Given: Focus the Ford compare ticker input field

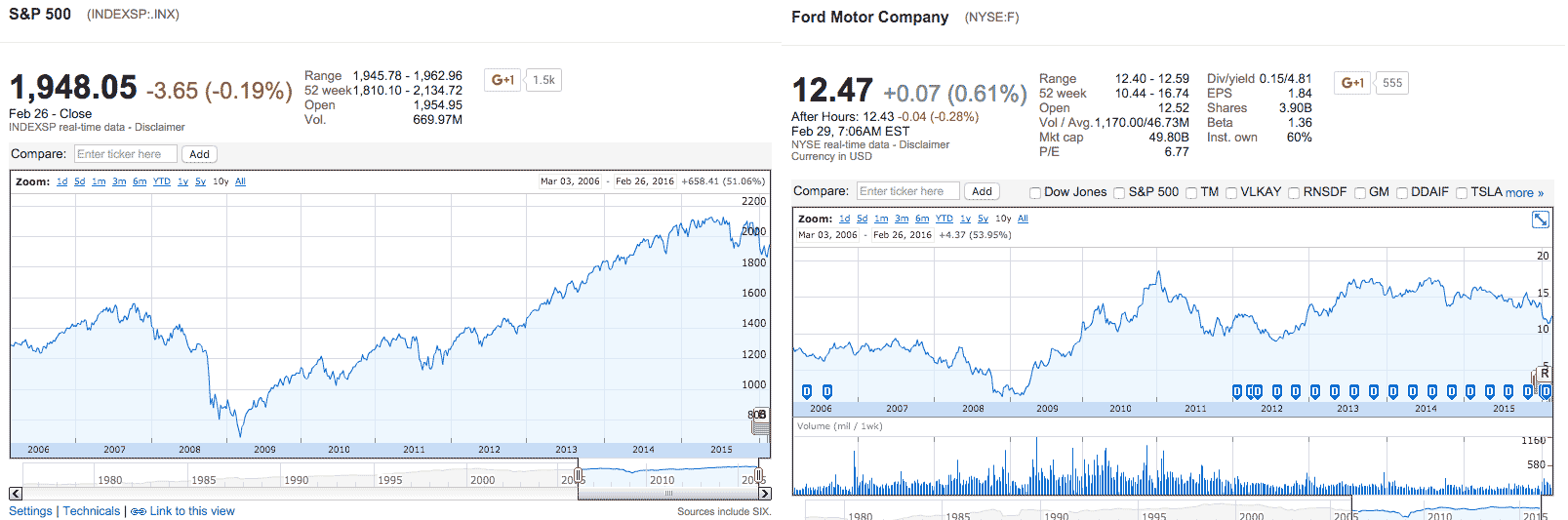Looking at the screenshot, I should [907, 191].
